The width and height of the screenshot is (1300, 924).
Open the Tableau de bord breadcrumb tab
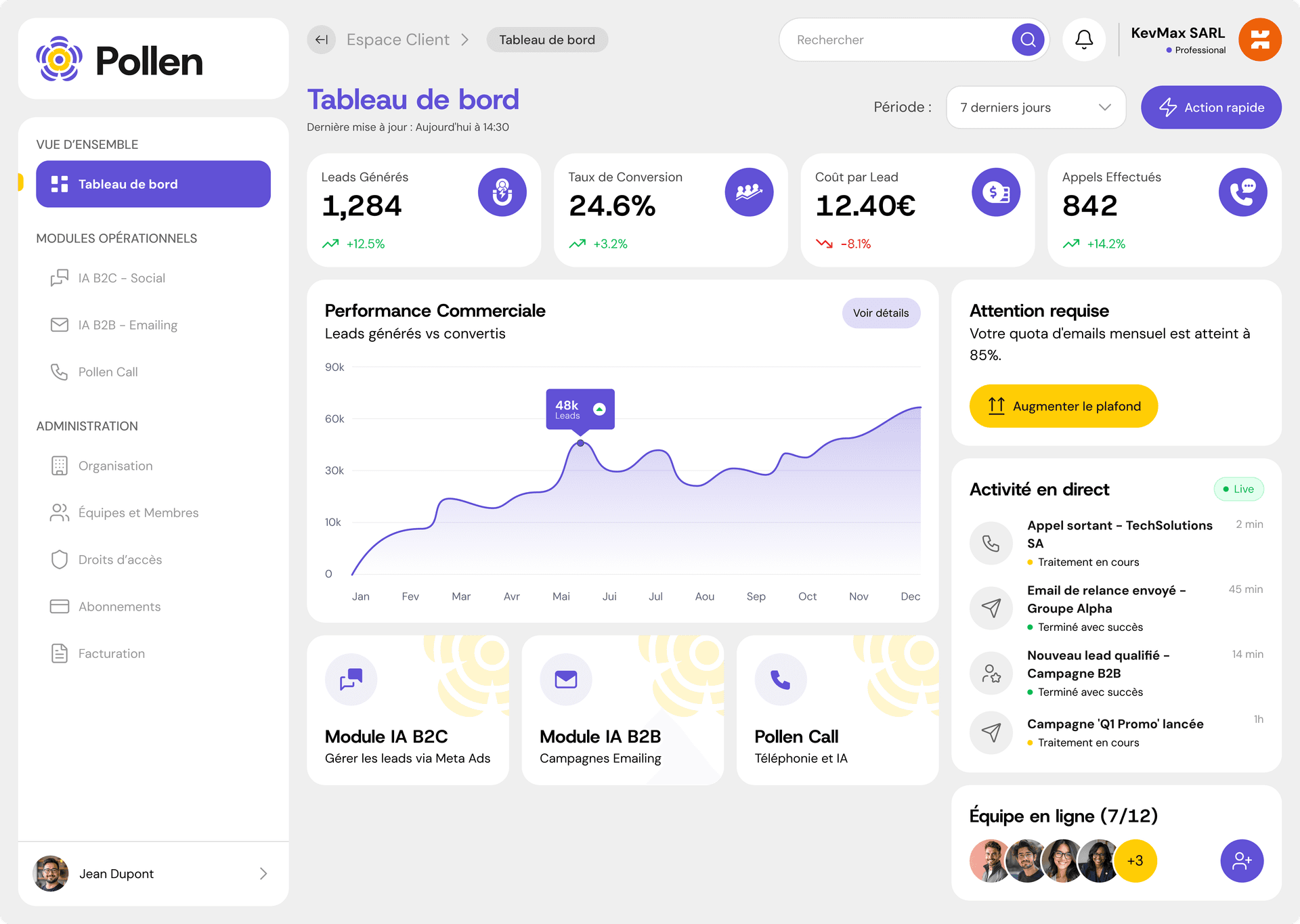(x=546, y=39)
